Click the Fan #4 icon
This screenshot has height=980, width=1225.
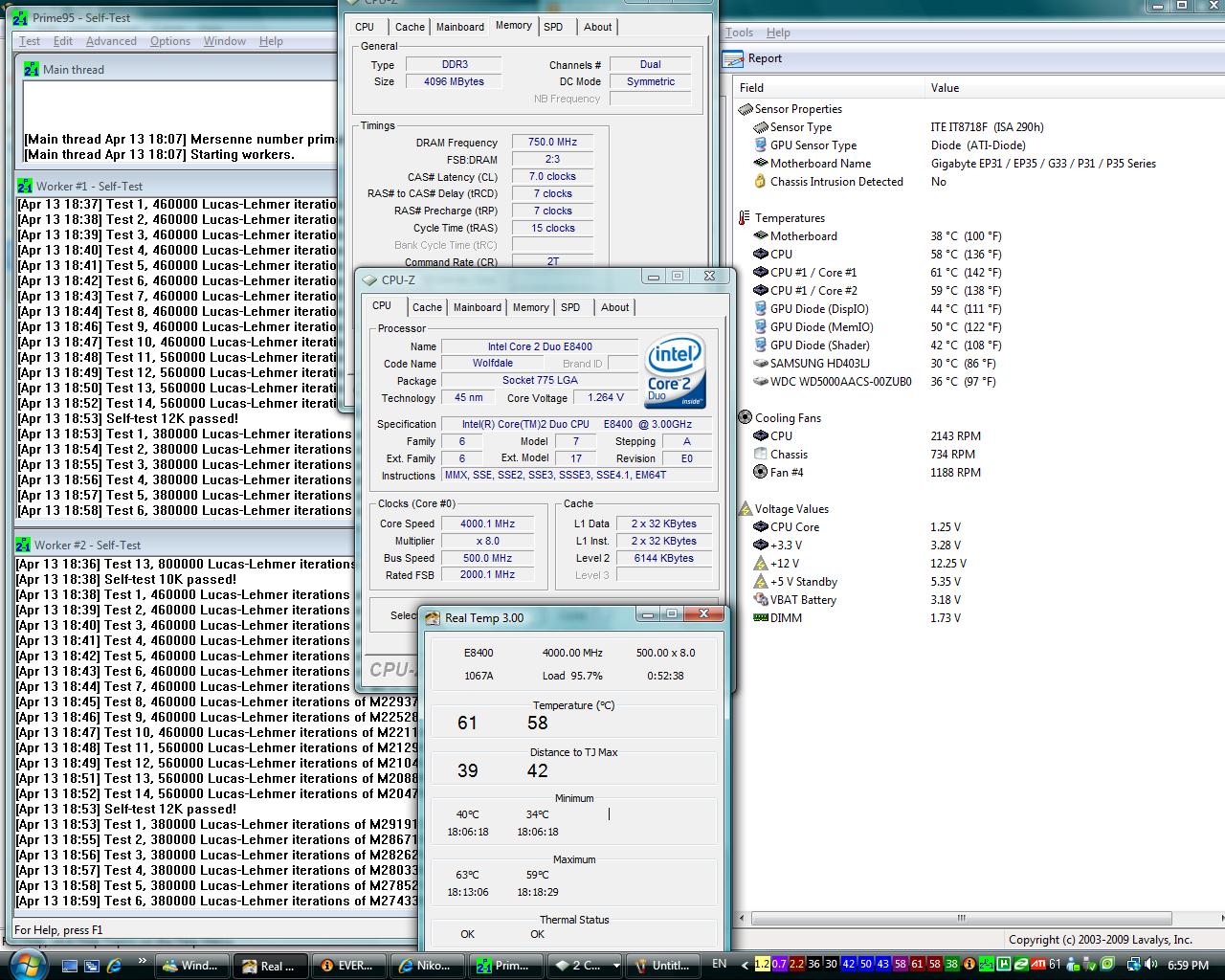point(760,473)
